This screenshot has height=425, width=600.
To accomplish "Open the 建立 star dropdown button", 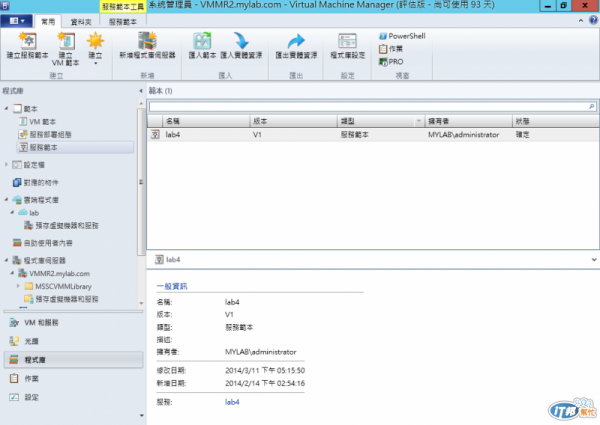I will click(95, 48).
